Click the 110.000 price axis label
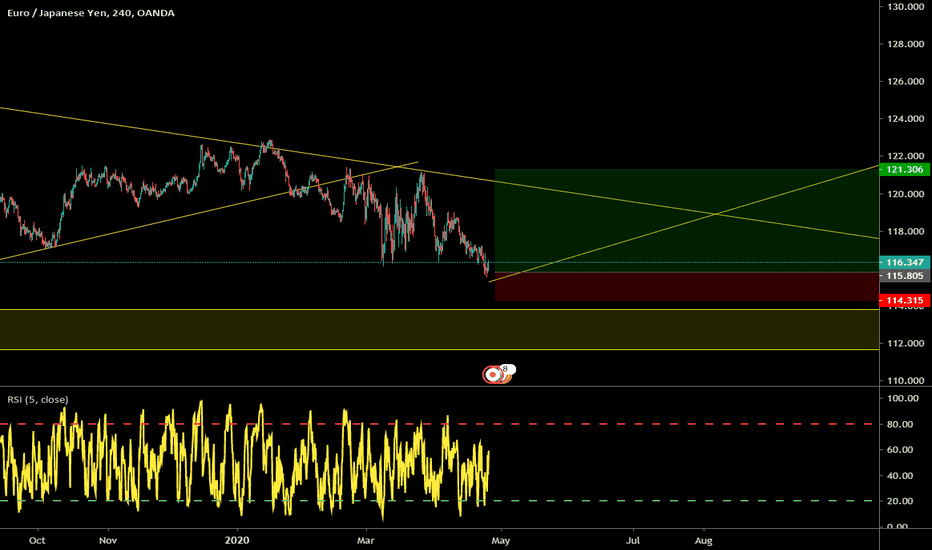The height and width of the screenshot is (550, 932). pos(905,381)
